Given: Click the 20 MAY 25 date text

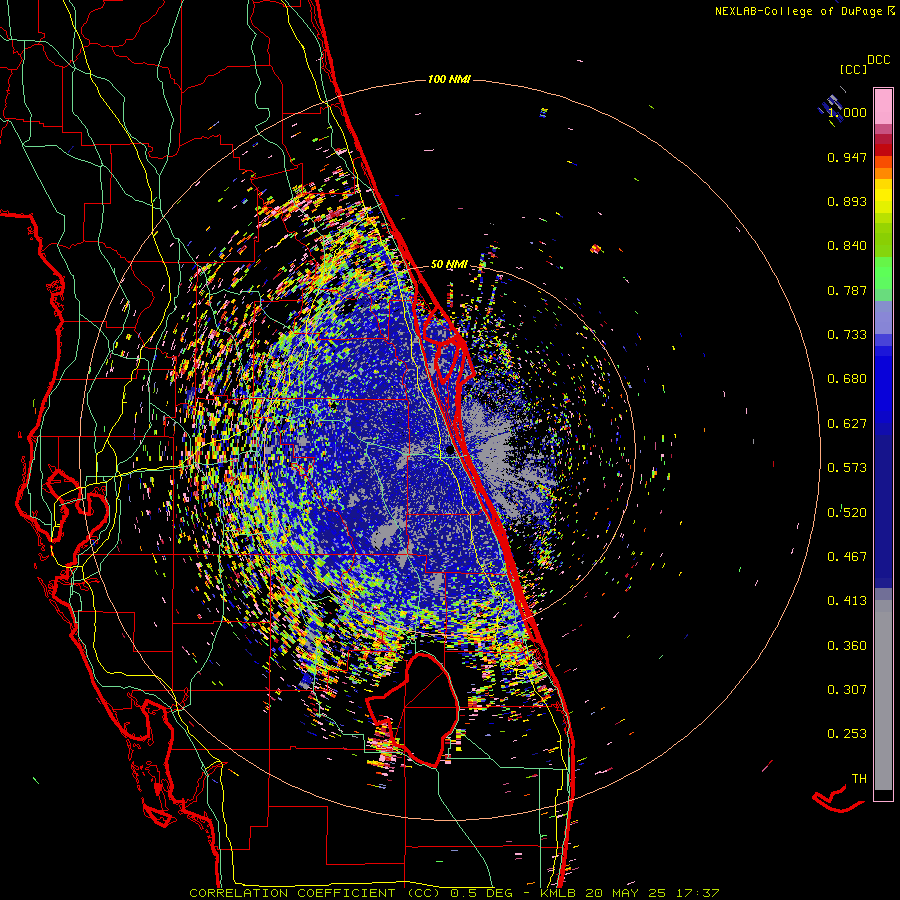Looking at the screenshot, I should tap(624, 893).
